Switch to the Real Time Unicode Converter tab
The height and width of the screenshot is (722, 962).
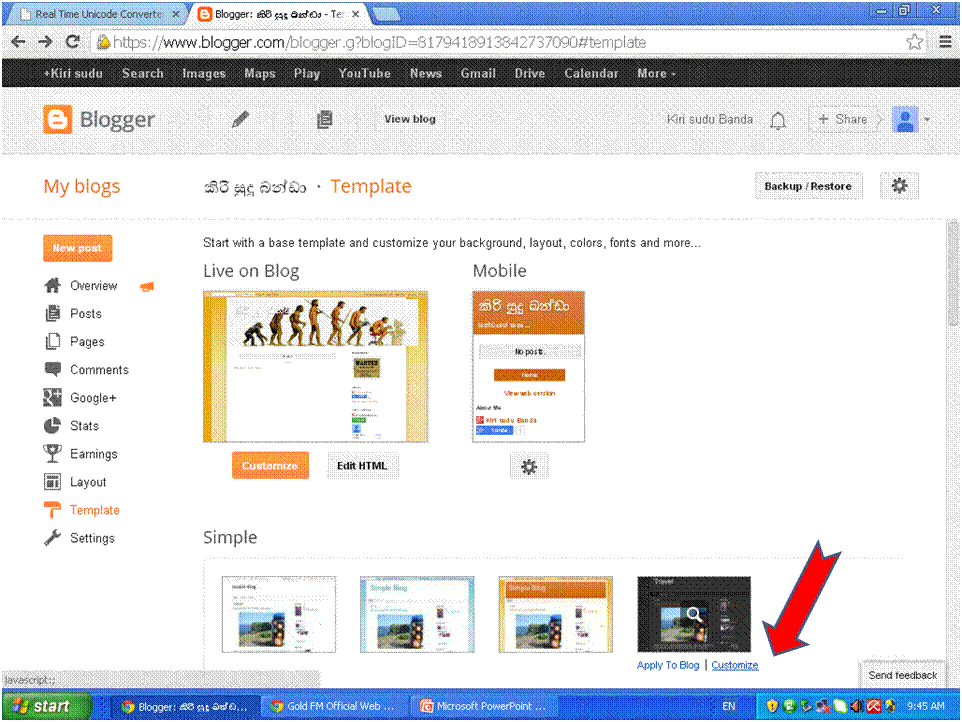pyautogui.click(x=98, y=14)
